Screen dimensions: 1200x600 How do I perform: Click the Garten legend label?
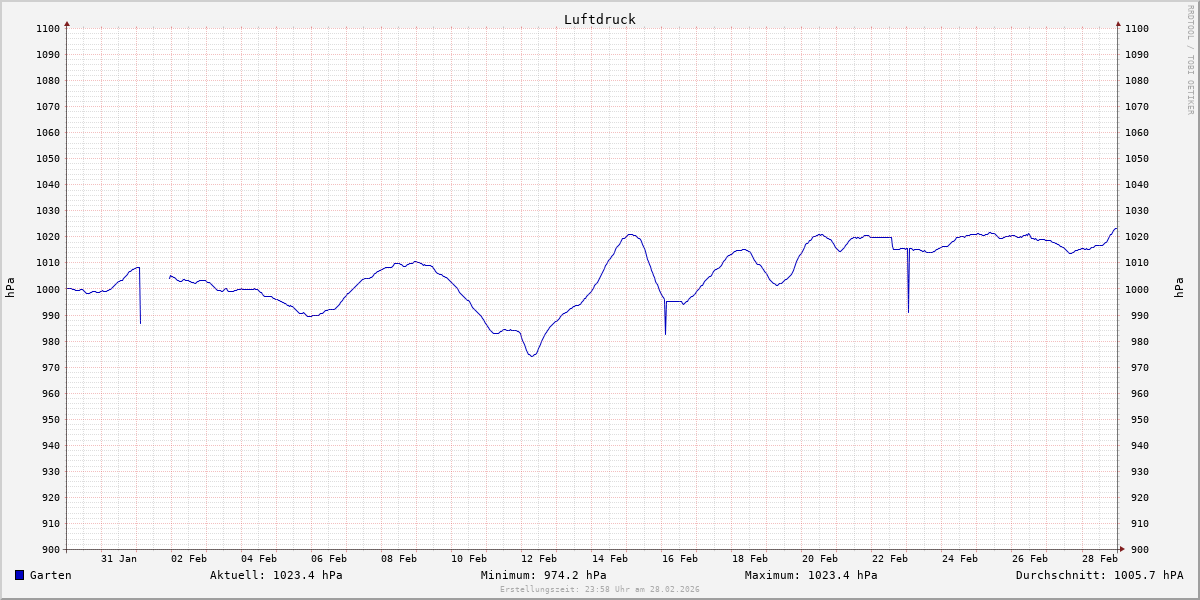pos(50,575)
